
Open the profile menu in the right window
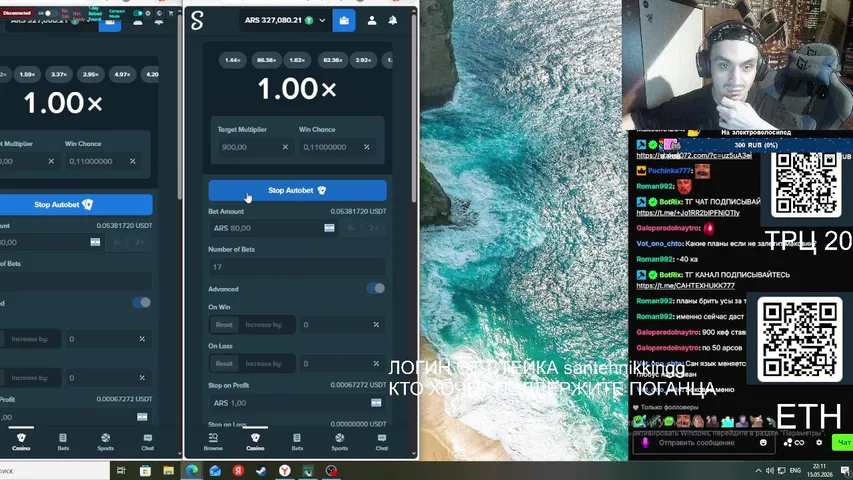click(372, 20)
